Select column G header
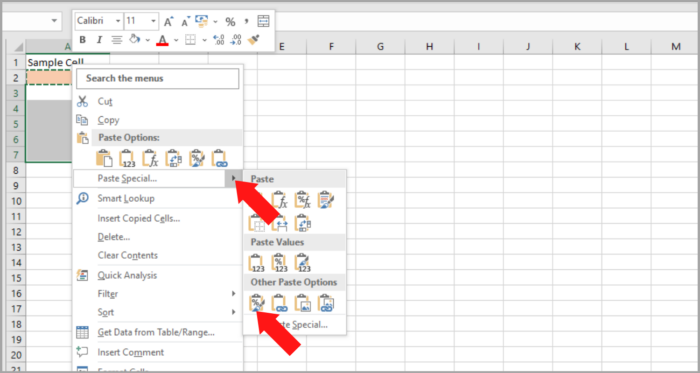The height and width of the screenshot is (373, 700). click(x=380, y=46)
